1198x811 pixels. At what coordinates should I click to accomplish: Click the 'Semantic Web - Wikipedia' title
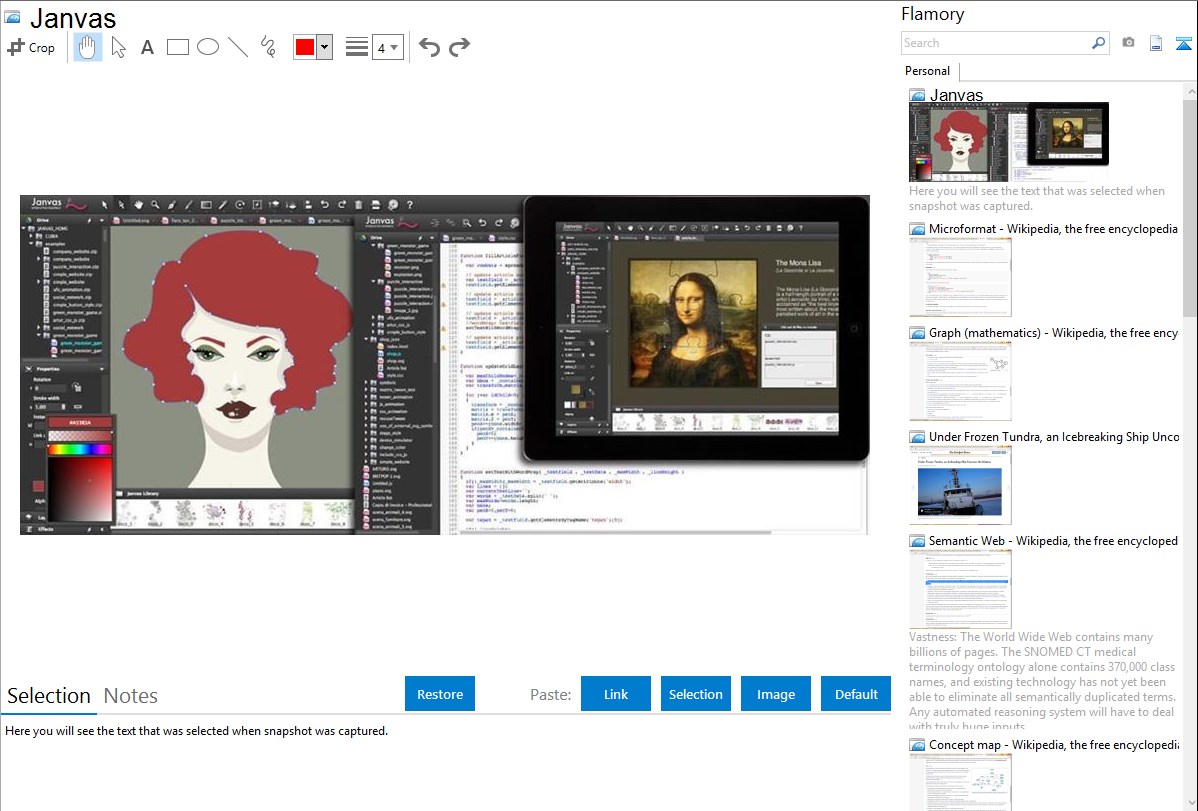[1054, 540]
